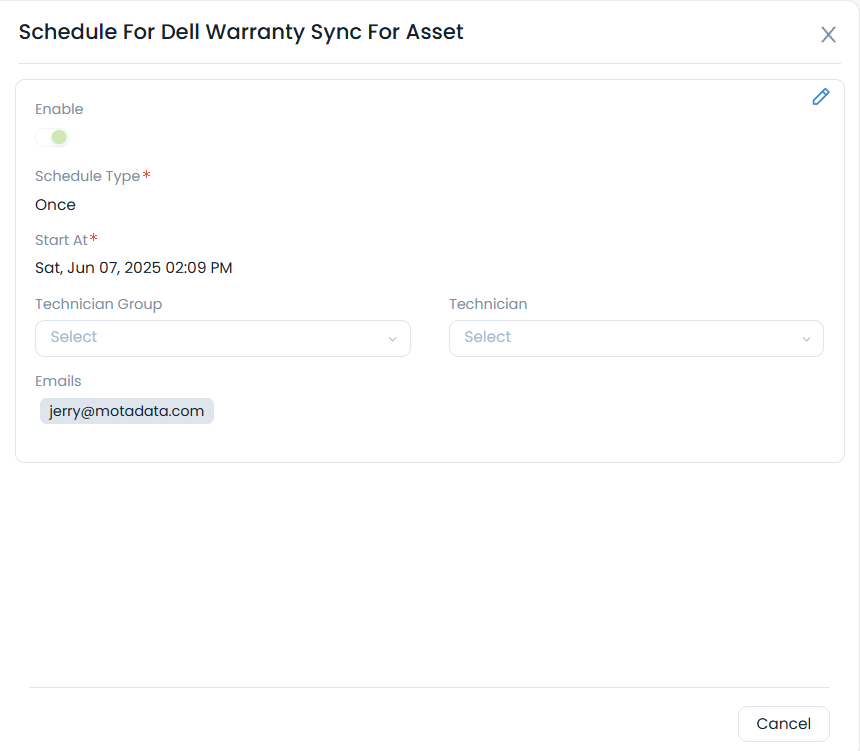Screen dimensions: 860x751
Task: Click the Schedule Type label
Action: (x=87, y=176)
